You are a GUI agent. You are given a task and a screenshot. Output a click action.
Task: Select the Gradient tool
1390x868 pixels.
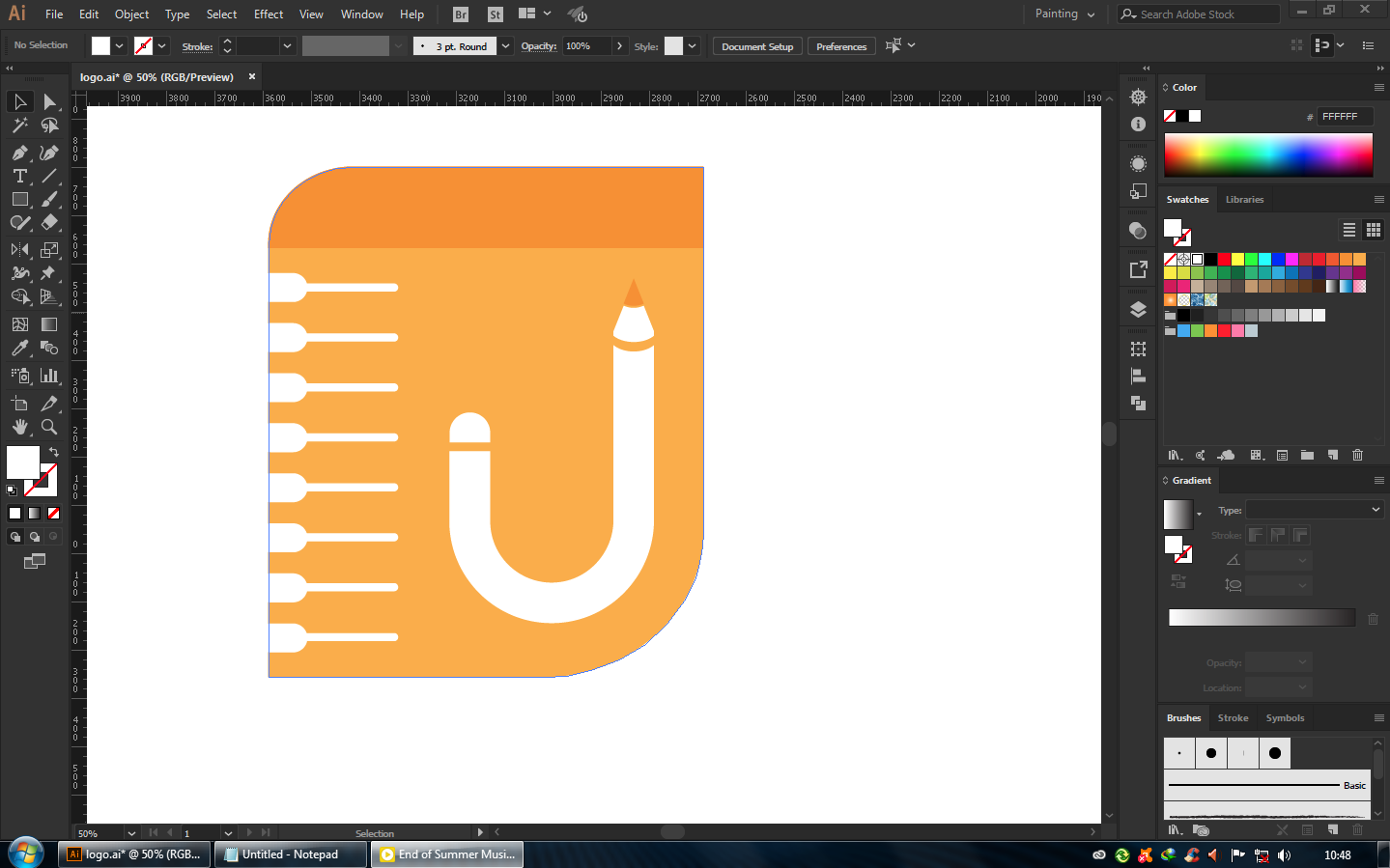49,324
